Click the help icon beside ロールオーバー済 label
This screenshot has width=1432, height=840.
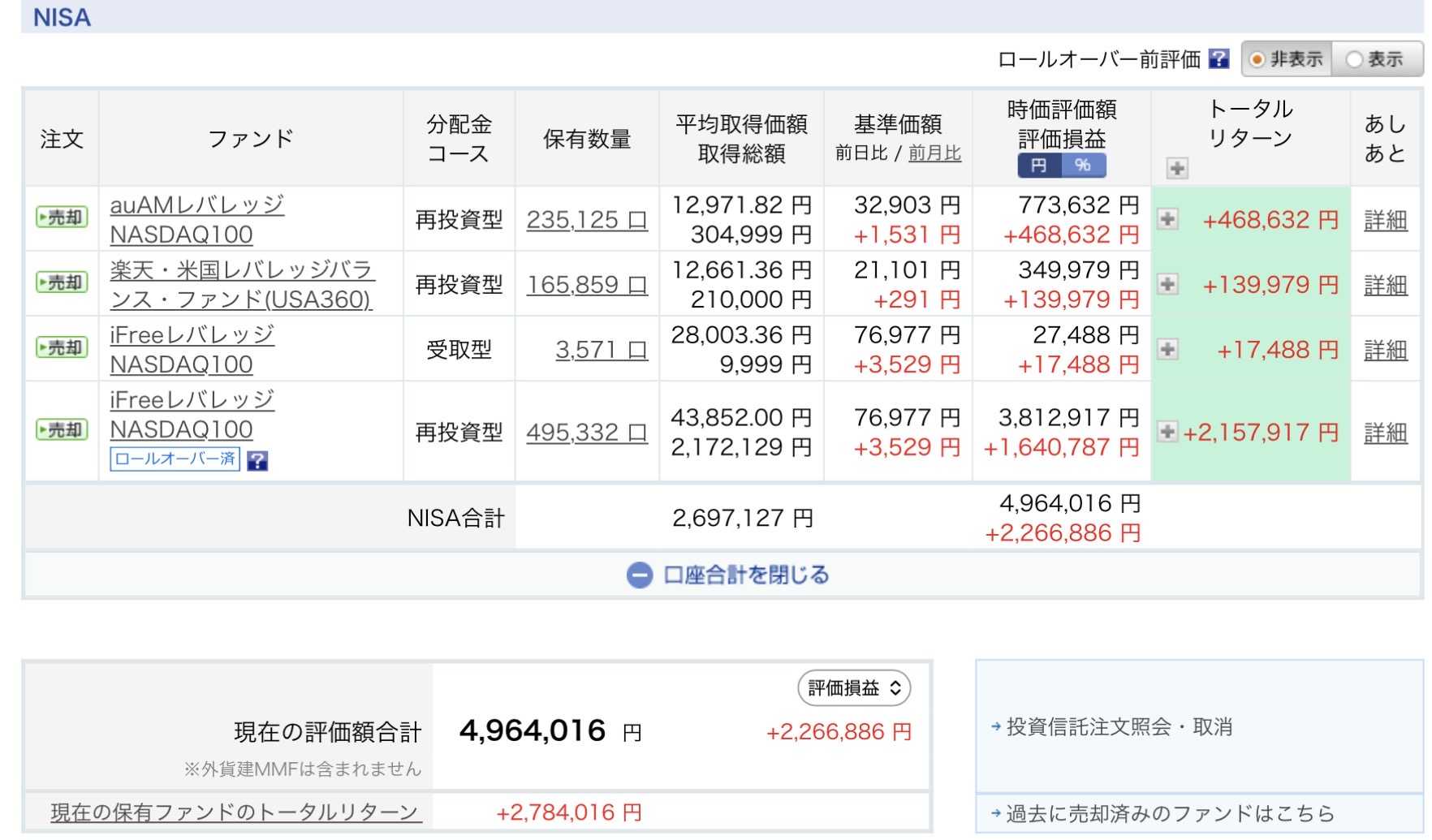(257, 461)
